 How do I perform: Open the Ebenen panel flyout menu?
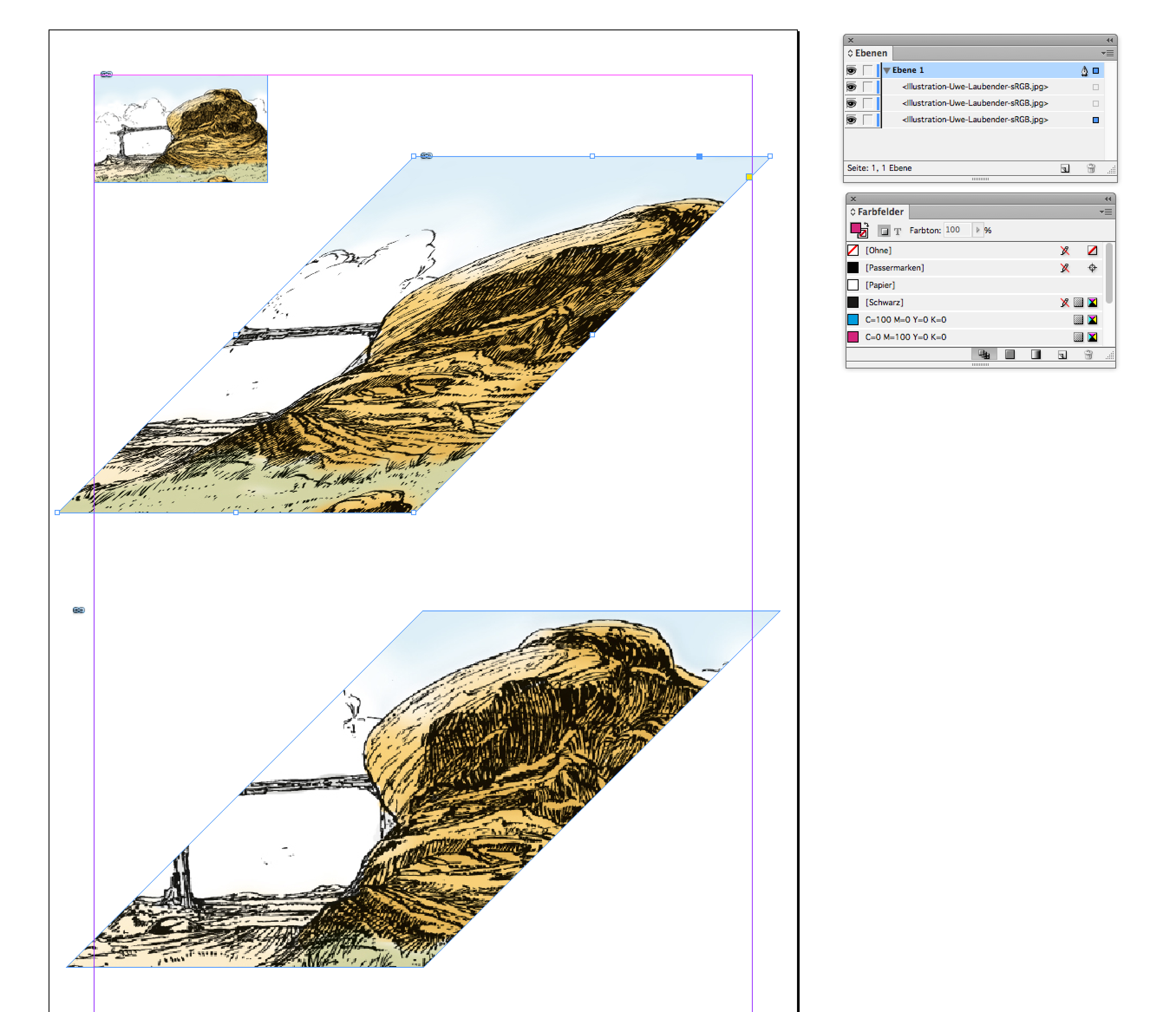pos(1107,53)
